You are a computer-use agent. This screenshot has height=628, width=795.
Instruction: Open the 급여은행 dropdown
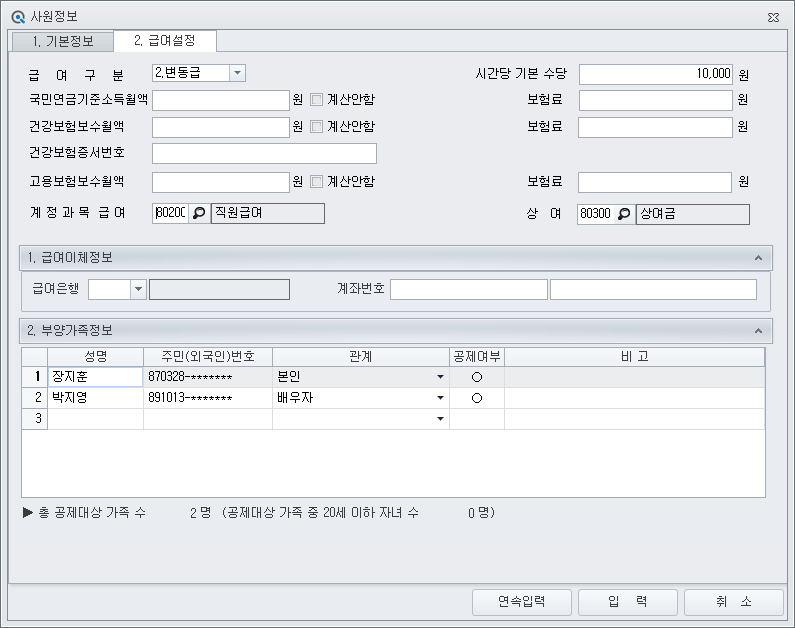(x=138, y=289)
